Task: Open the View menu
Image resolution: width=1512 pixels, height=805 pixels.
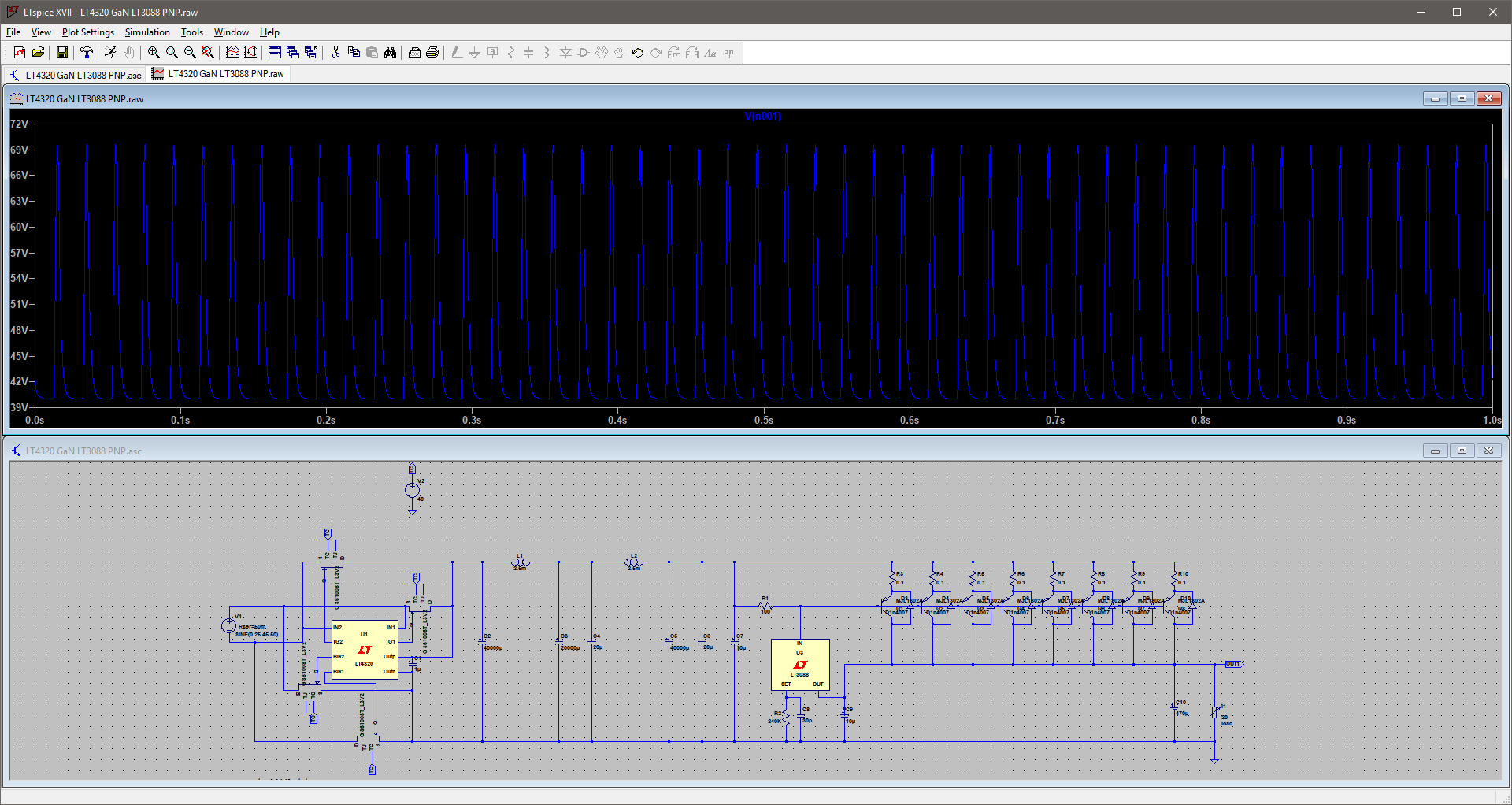Action: click(41, 32)
